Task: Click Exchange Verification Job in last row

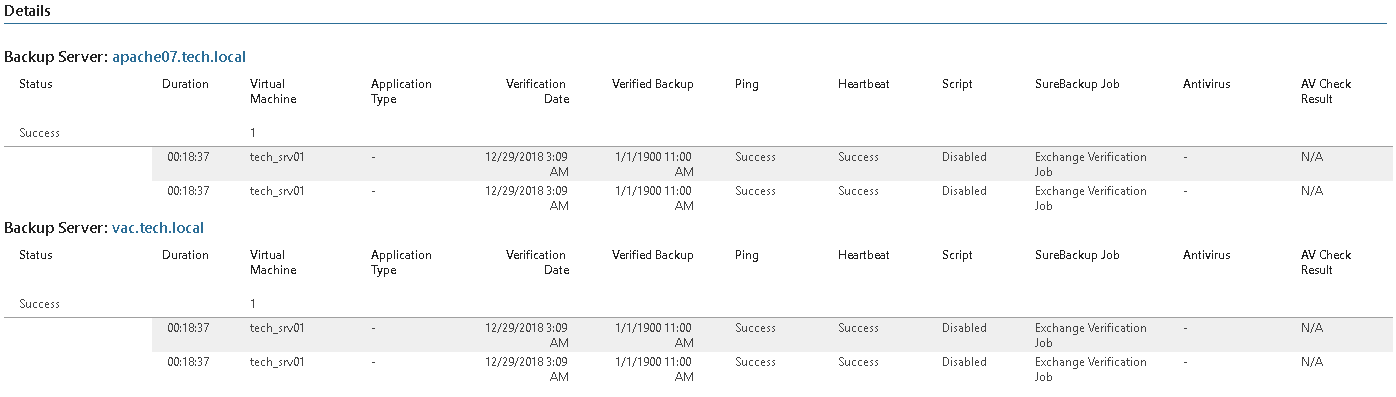Action: pyautogui.click(x=1091, y=369)
